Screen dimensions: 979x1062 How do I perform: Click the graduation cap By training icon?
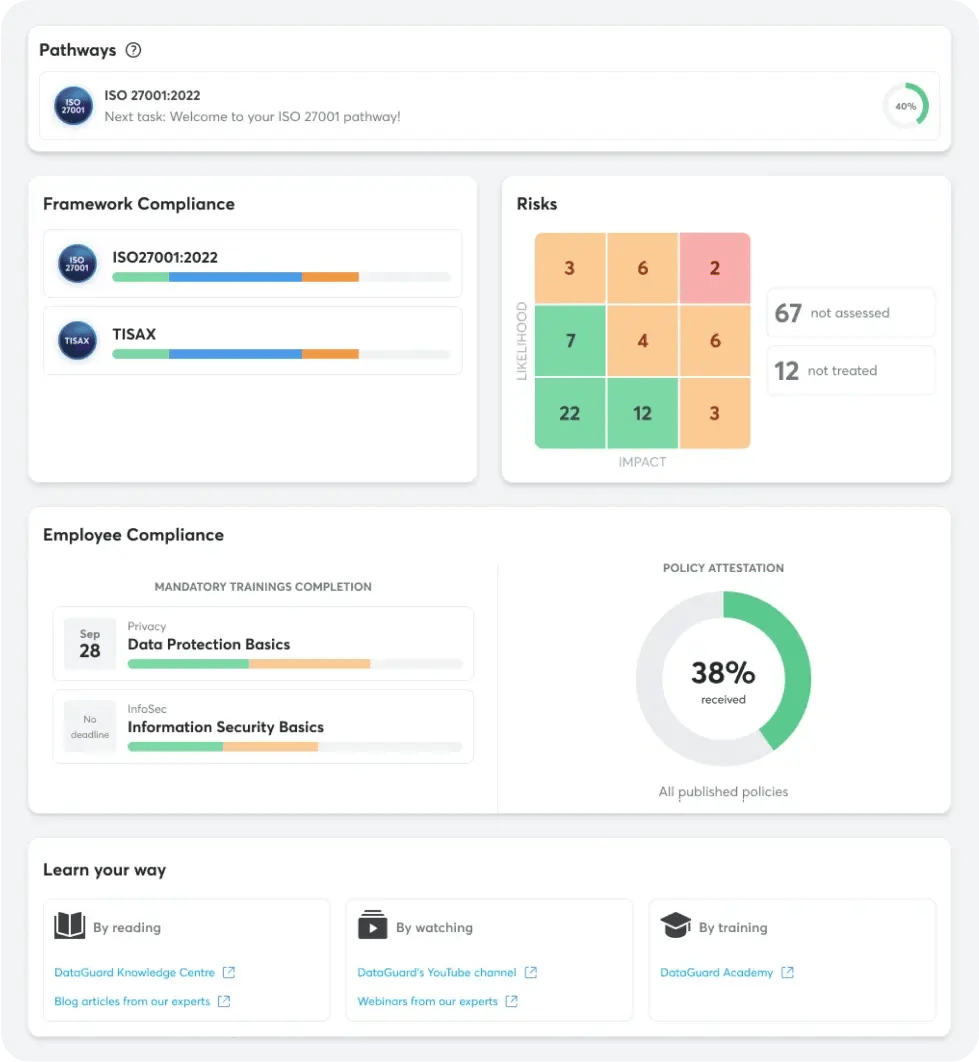coord(676,926)
